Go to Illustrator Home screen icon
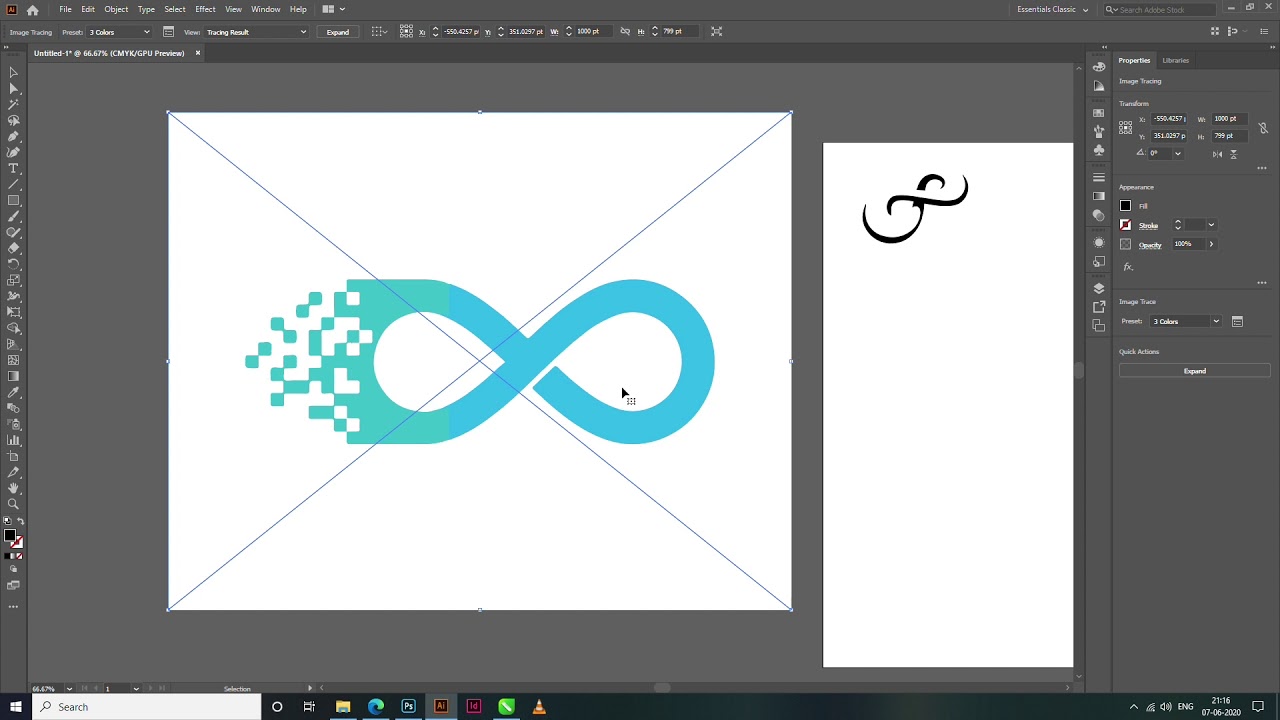Image resolution: width=1280 pixels, height=720 pixels. click(x=32, y=10)
